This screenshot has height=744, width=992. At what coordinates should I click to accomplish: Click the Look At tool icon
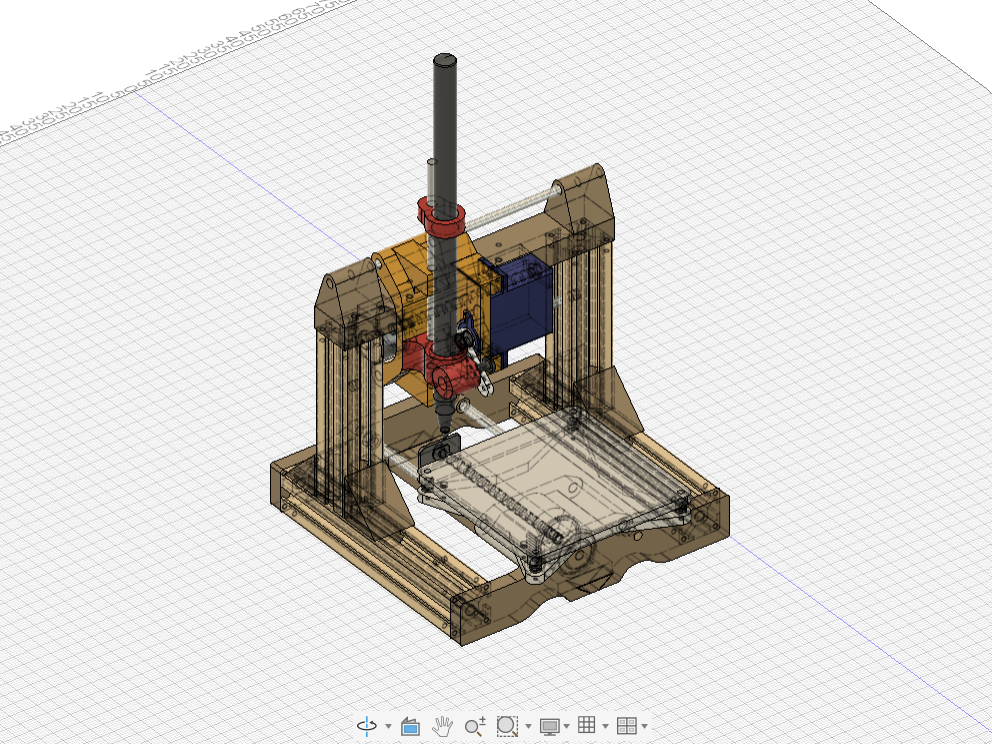pyautogui.click(x=411, y=726)
